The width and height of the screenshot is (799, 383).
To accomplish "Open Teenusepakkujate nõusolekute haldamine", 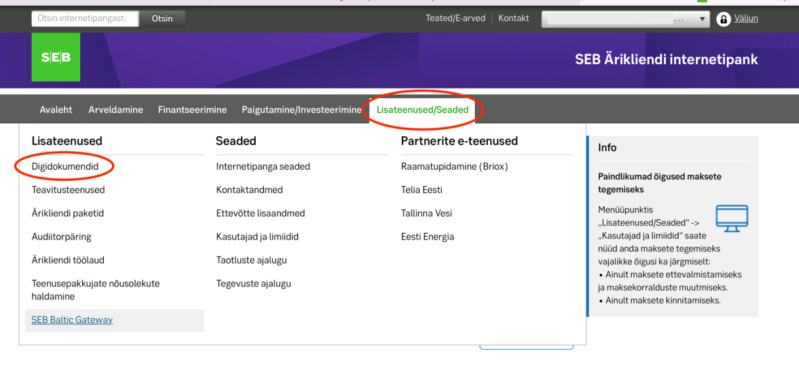I will click(96, 290).
